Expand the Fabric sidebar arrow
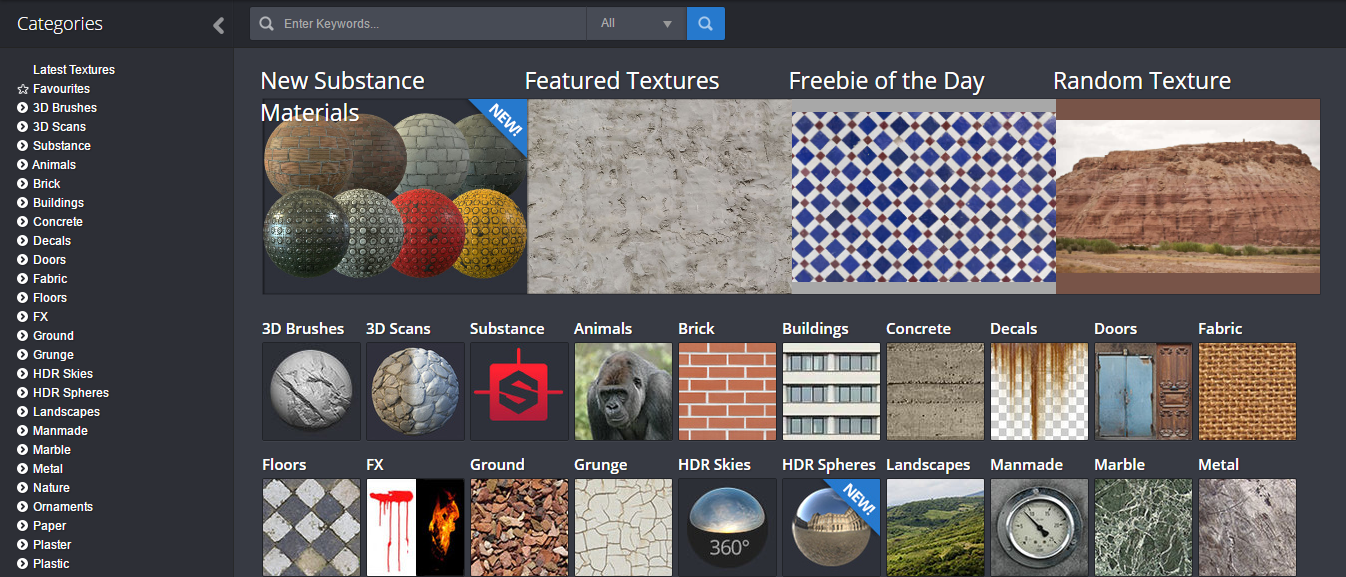The image size is (1346, 577). click(22, 279)
